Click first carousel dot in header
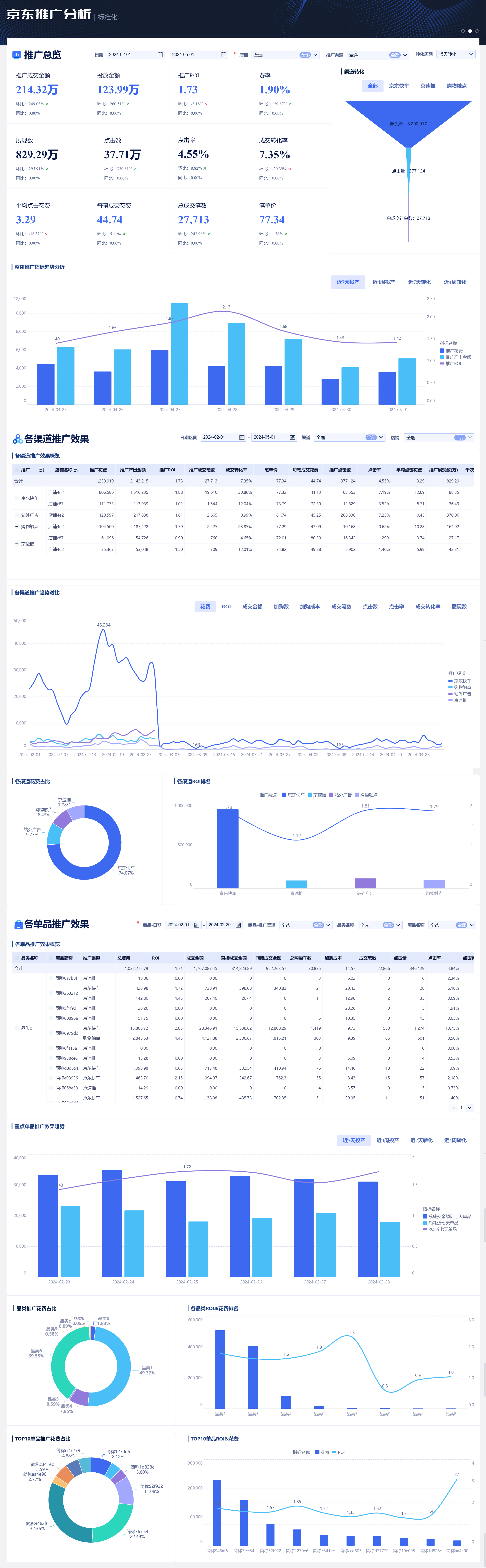This screenshot has width=486, height=1568. pos(463,31)
